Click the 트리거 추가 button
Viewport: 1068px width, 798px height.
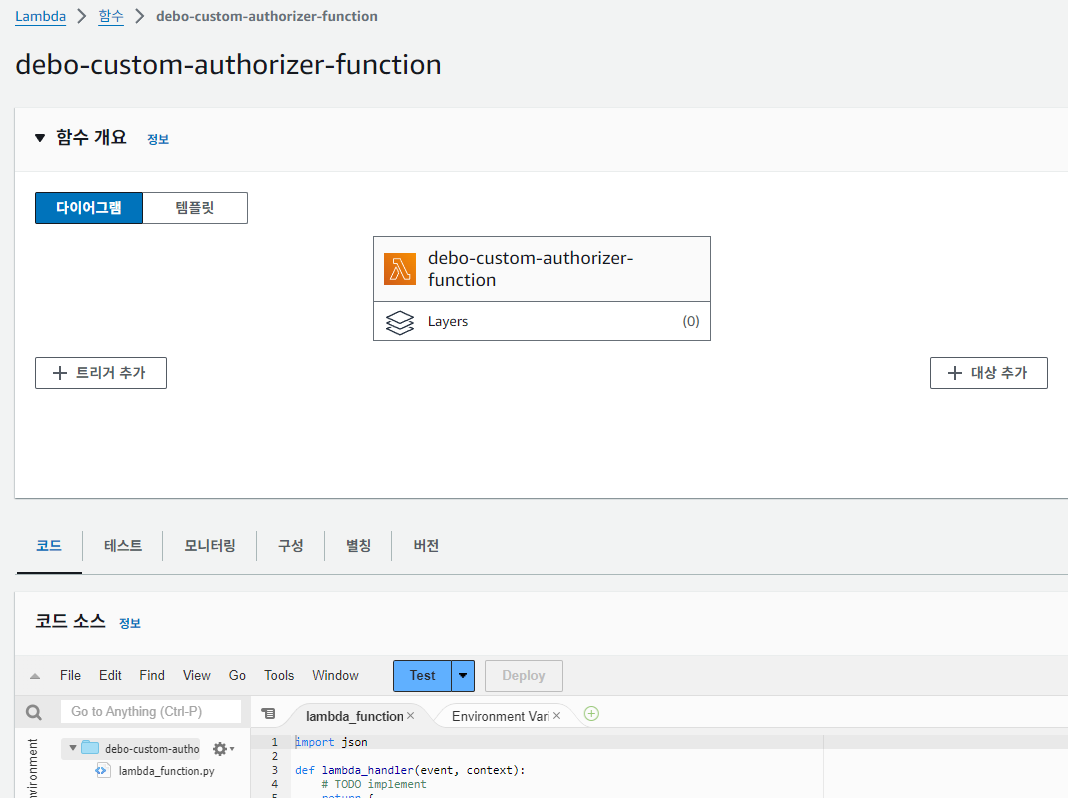click(x=101, y=373)
